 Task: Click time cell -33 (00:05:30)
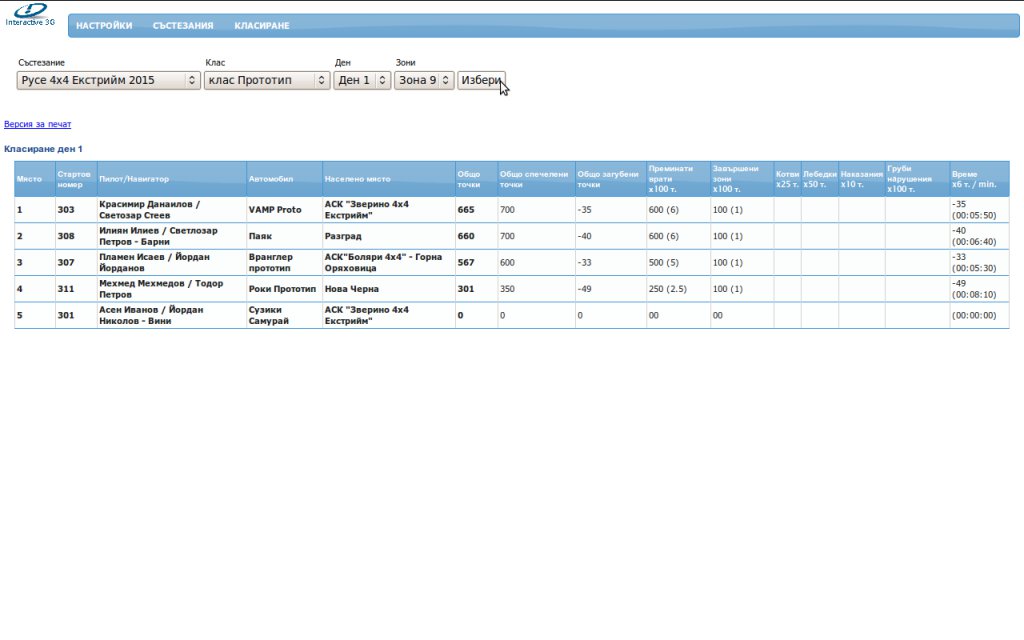979,263
